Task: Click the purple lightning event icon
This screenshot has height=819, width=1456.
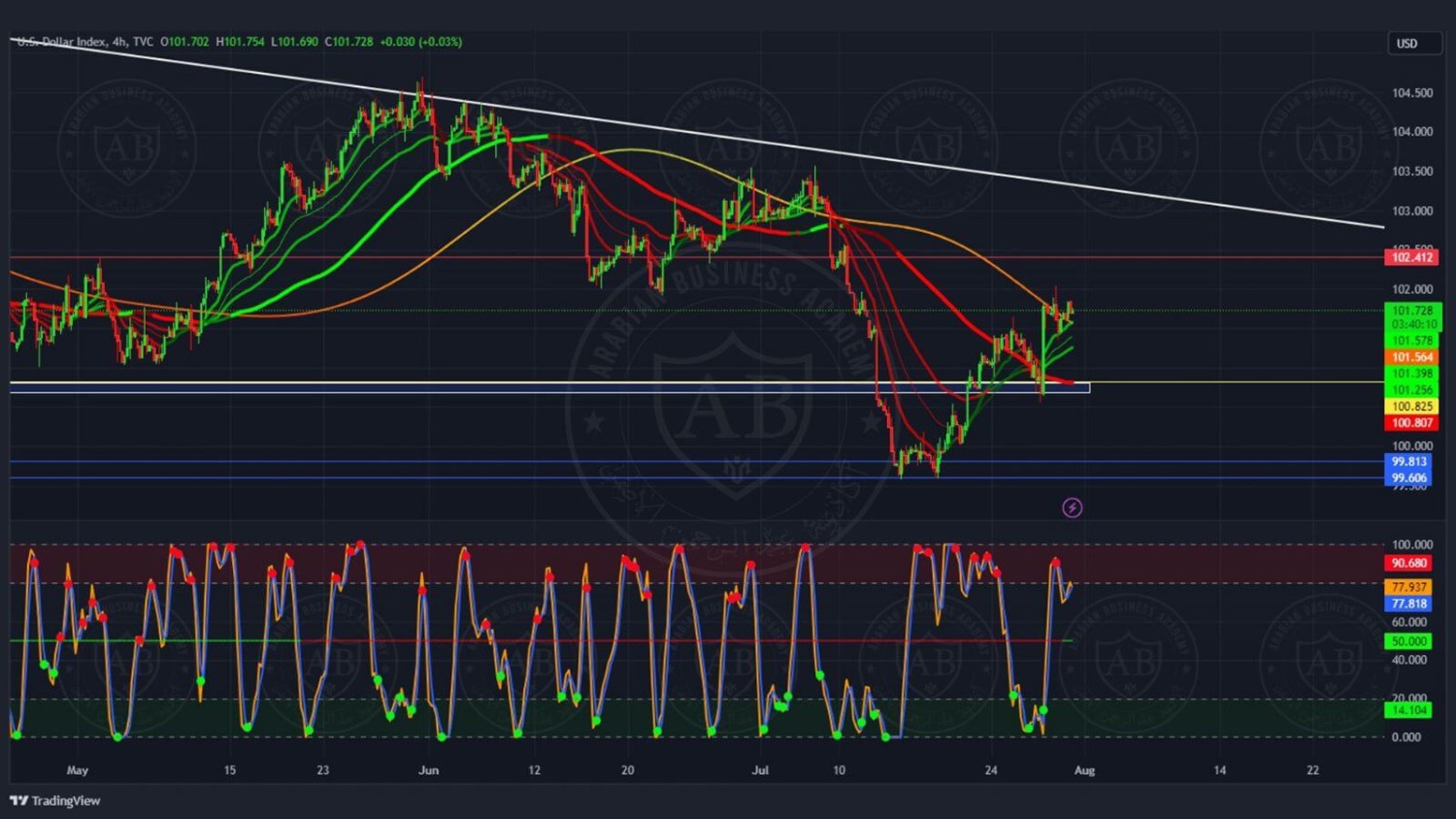Action: point(1072,508)
